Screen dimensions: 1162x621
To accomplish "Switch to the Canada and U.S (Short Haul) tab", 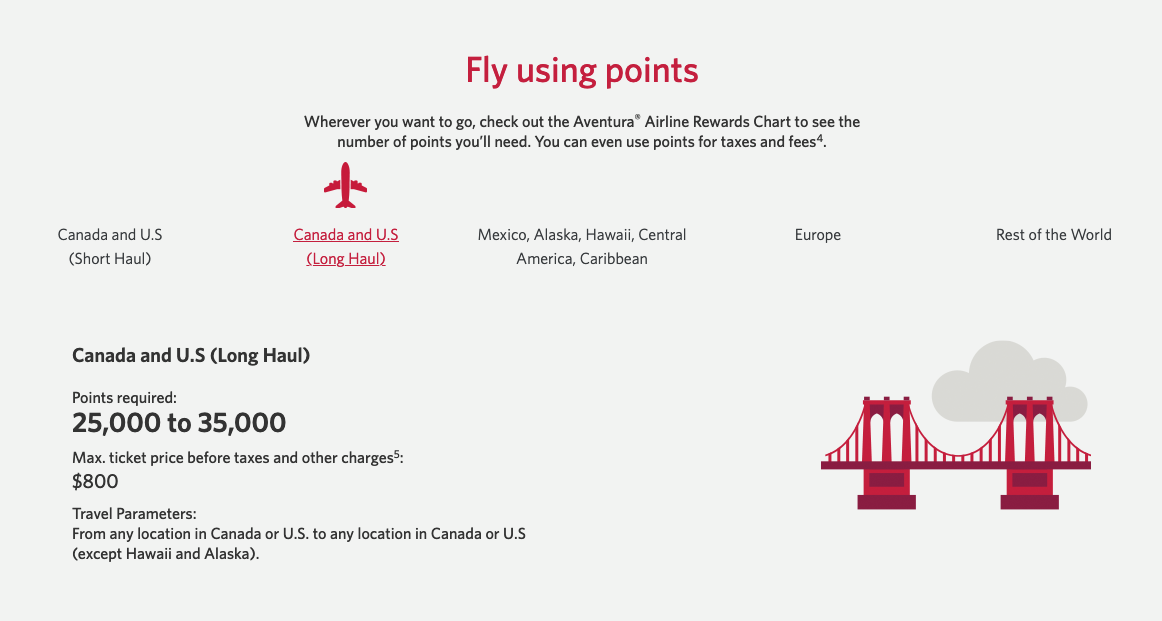I will point(110,246).
